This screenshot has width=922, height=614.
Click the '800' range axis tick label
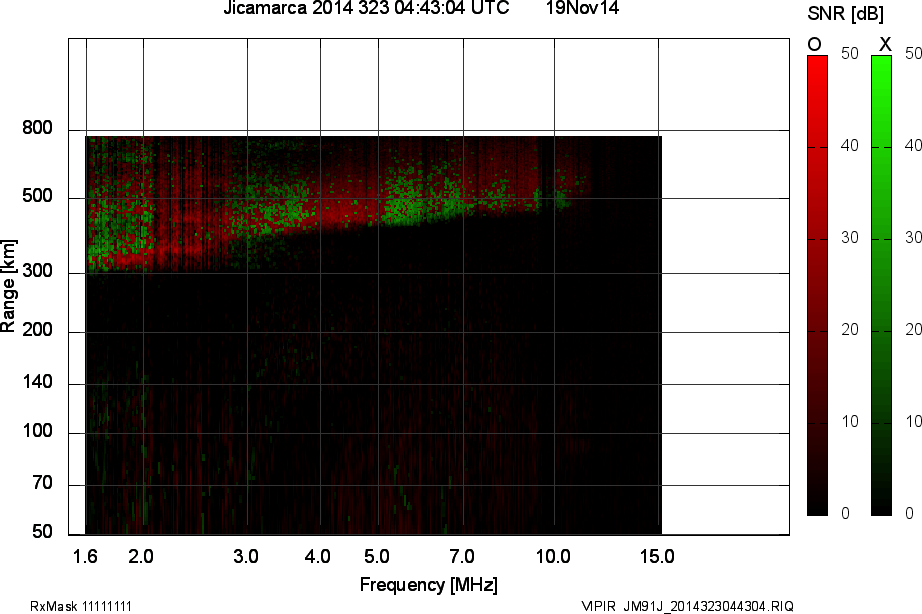(37, 128)
